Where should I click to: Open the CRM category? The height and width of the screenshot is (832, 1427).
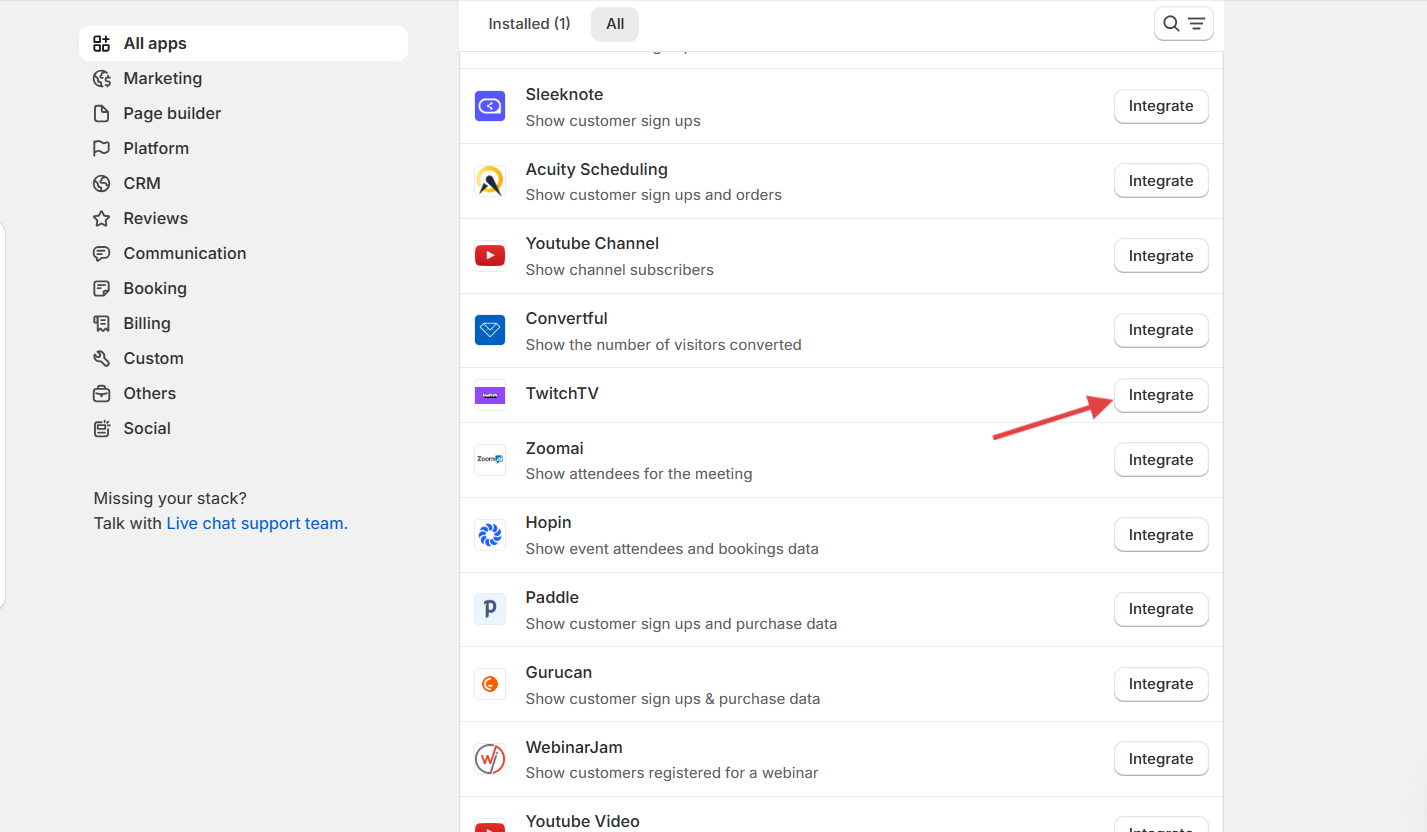[x=142, y=183]
